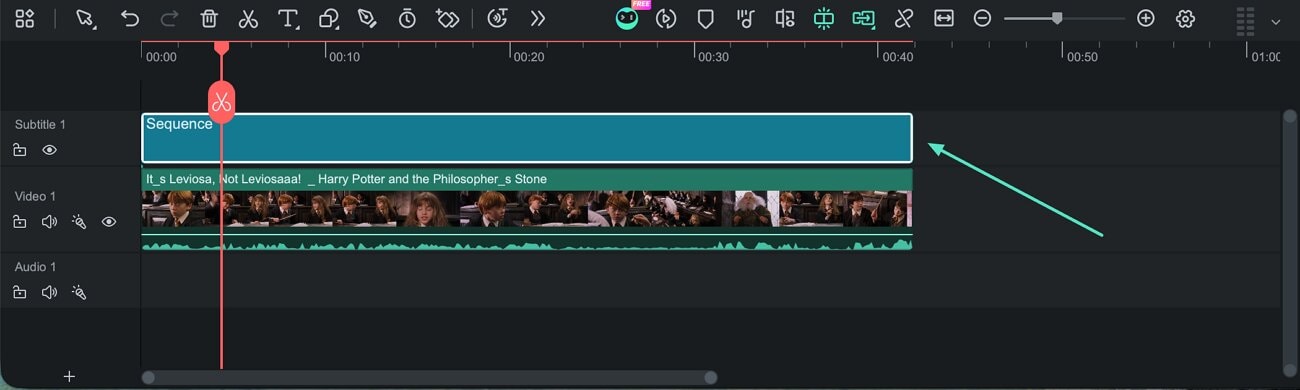Image resolution: width=1300 pixels, height=390 pixels.
Task: Mute the Audio 1 track
Action: click(x=49, y=293)
